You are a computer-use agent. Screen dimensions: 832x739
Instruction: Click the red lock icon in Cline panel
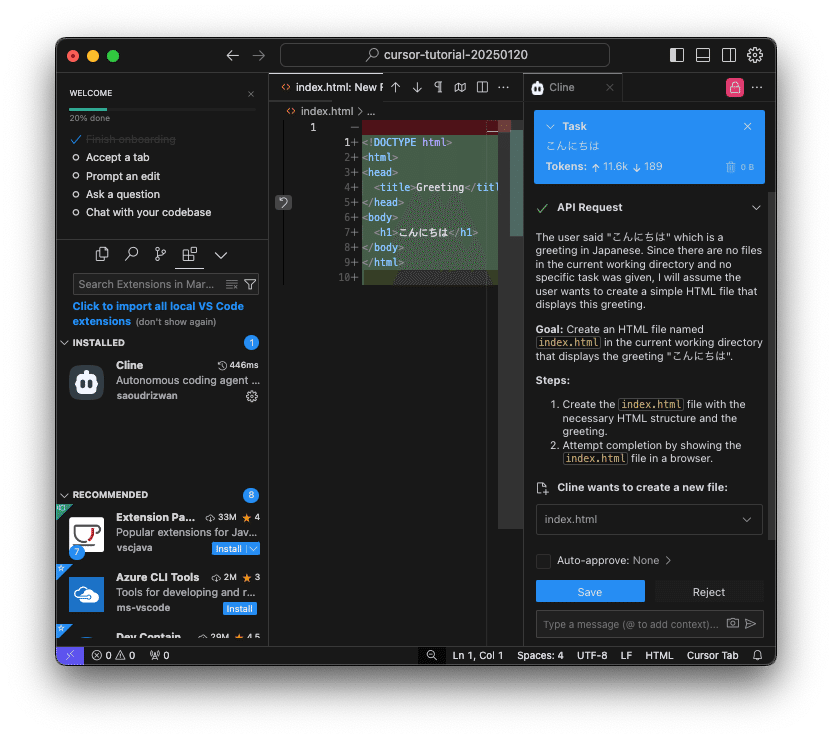[735, 88]
